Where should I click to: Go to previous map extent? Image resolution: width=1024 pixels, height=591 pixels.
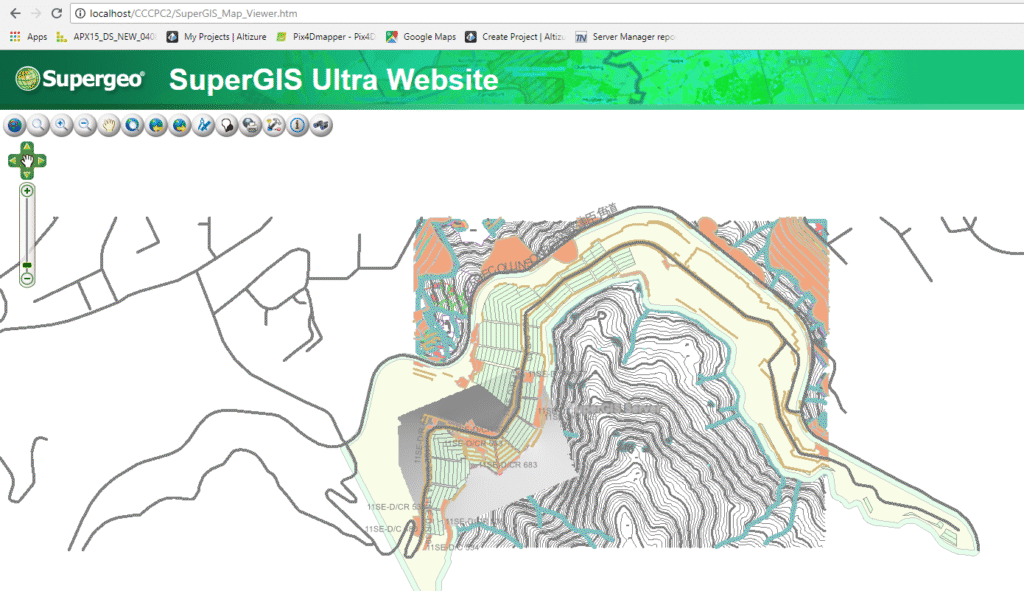point(156,125)
